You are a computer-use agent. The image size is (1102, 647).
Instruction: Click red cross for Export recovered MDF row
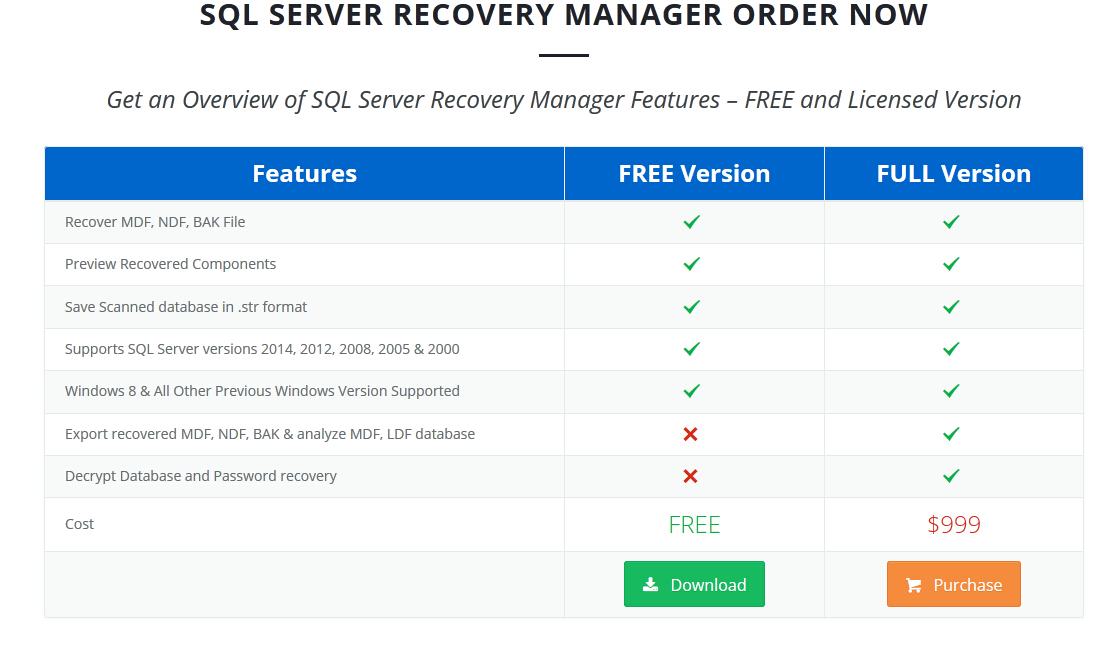tap(690, 434)
